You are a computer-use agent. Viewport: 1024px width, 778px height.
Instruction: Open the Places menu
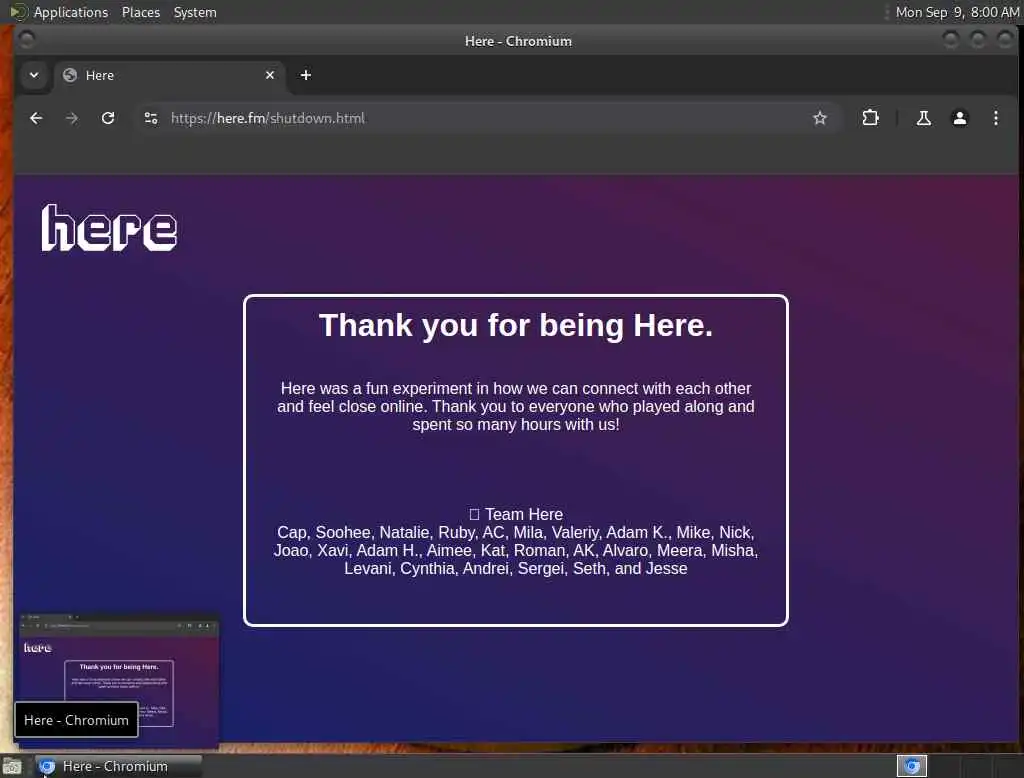pyautogui.click(x=140, y=12)
